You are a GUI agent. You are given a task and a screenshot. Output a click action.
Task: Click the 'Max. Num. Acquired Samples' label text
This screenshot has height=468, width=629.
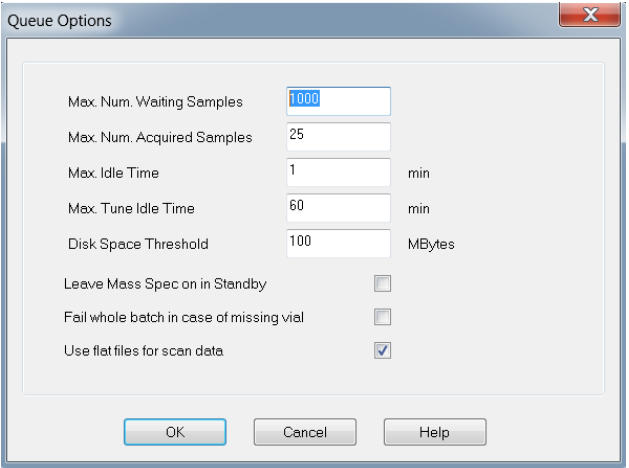coord(159,137)
